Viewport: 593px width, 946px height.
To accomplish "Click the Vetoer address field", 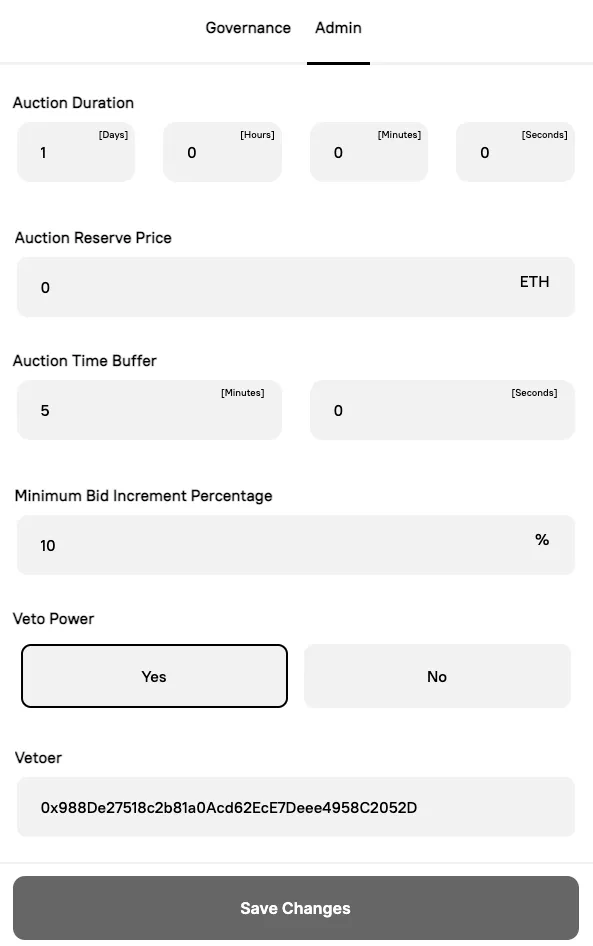I will [x=296, y=807].
